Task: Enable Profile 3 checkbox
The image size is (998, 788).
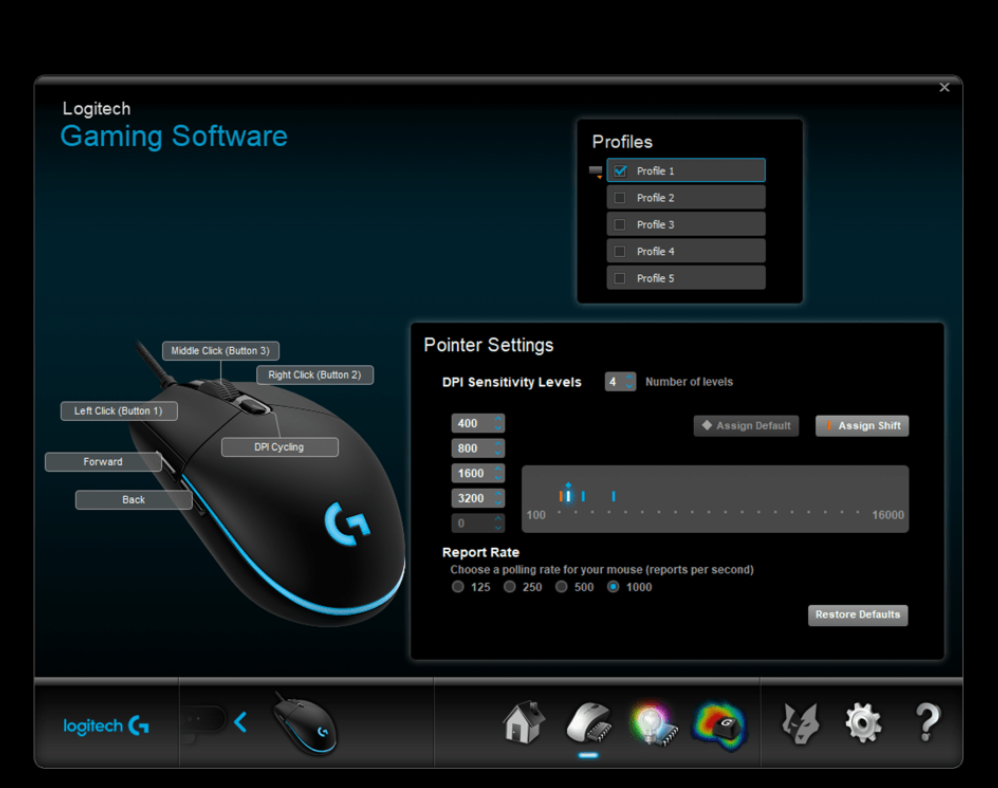Action: [620, 225]
